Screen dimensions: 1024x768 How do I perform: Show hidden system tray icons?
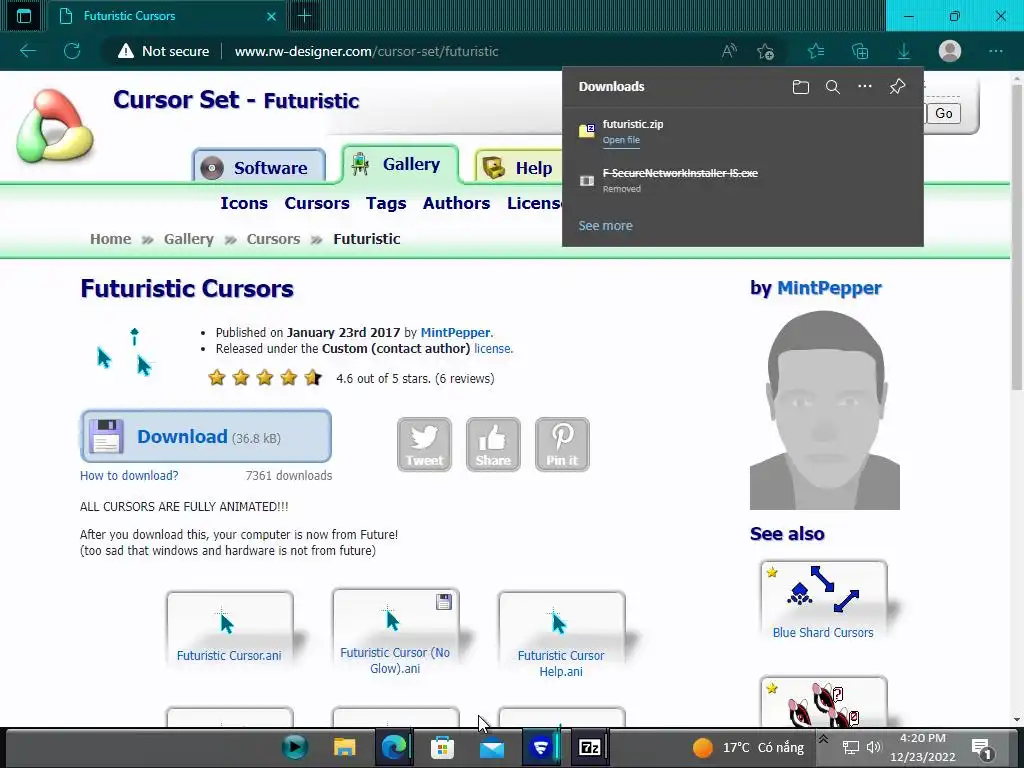click(824, 739)
